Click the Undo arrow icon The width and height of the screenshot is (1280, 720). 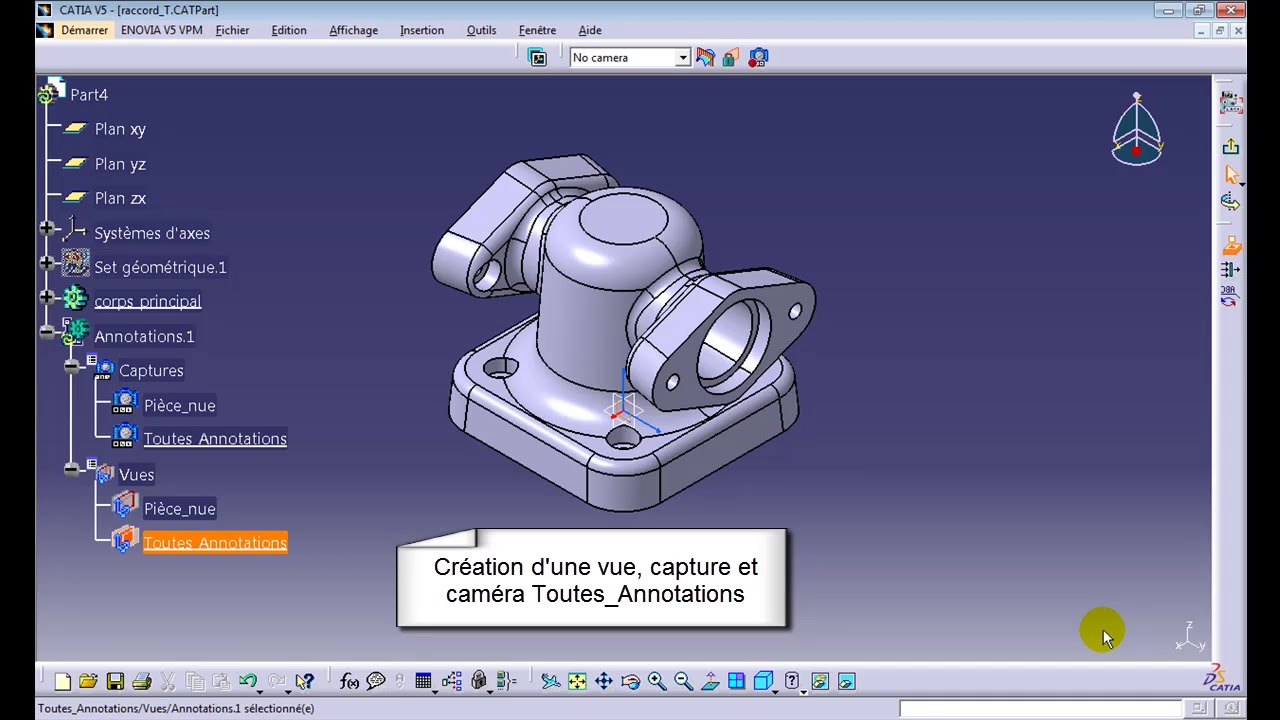[247, 681]
